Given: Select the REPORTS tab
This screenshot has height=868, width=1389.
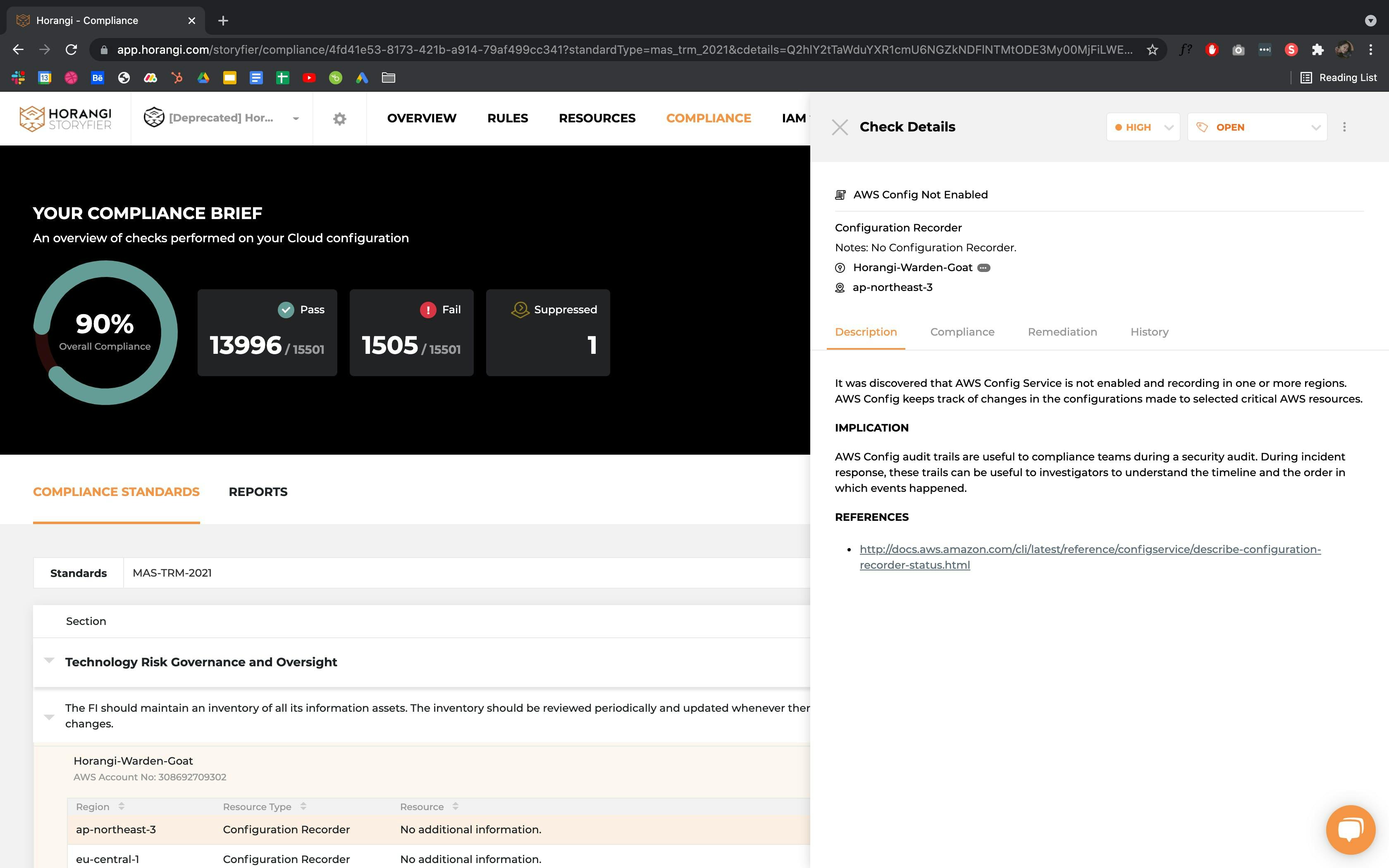Looking at the screenshot, I should pos(258,492).
